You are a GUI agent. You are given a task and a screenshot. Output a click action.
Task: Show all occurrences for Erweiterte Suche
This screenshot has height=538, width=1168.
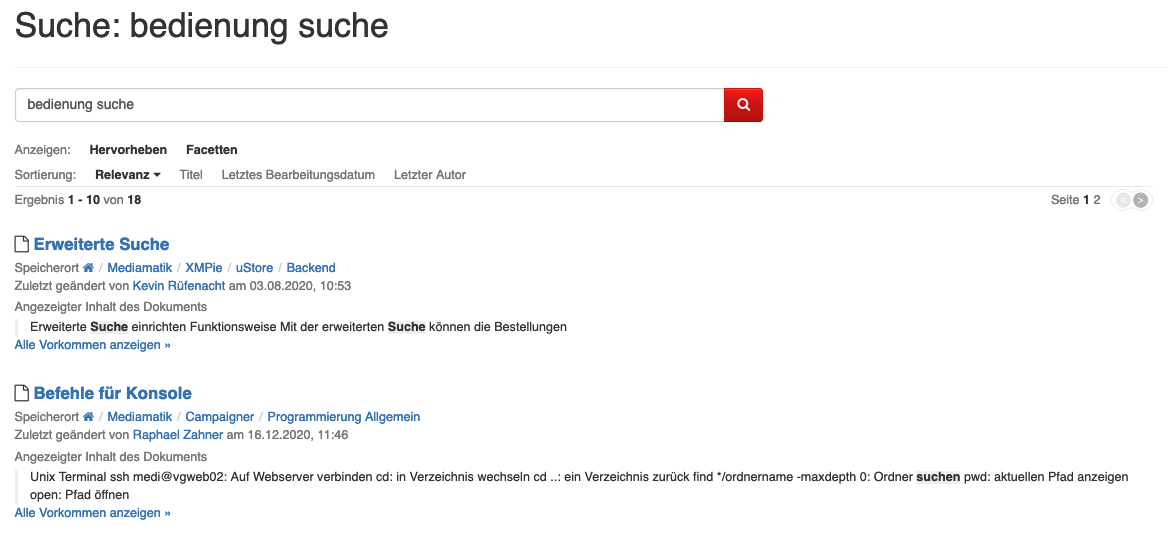(92, 345)
